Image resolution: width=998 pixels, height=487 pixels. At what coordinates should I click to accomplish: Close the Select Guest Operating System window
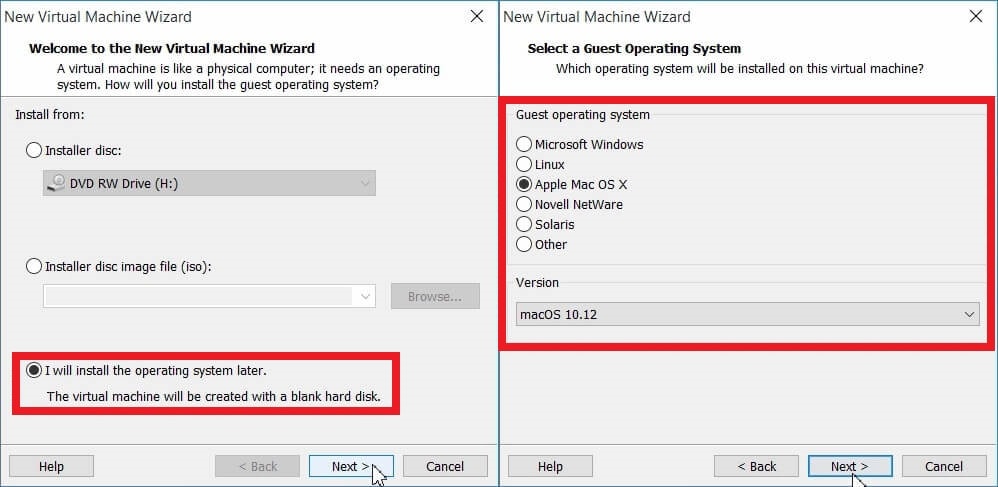pos(976,17)
